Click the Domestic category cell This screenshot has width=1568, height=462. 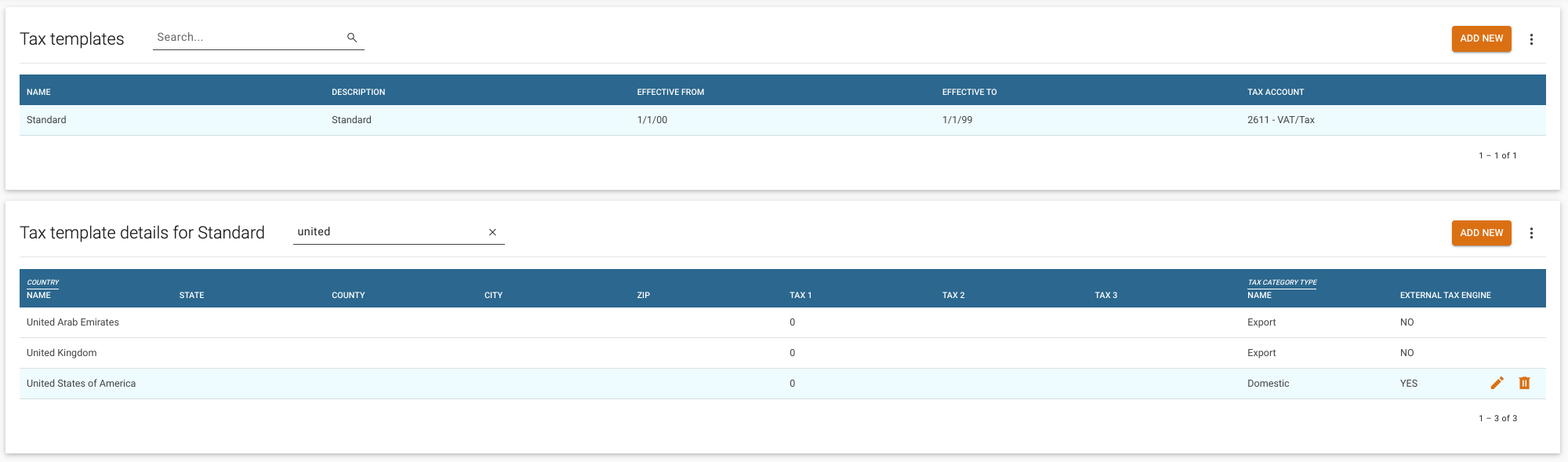point(1268,384)
